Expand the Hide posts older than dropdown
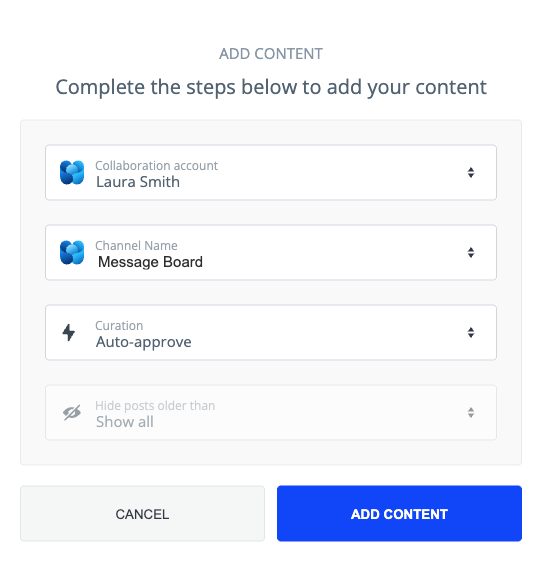Viewport: 541px width, 561px height. [271, 413]
